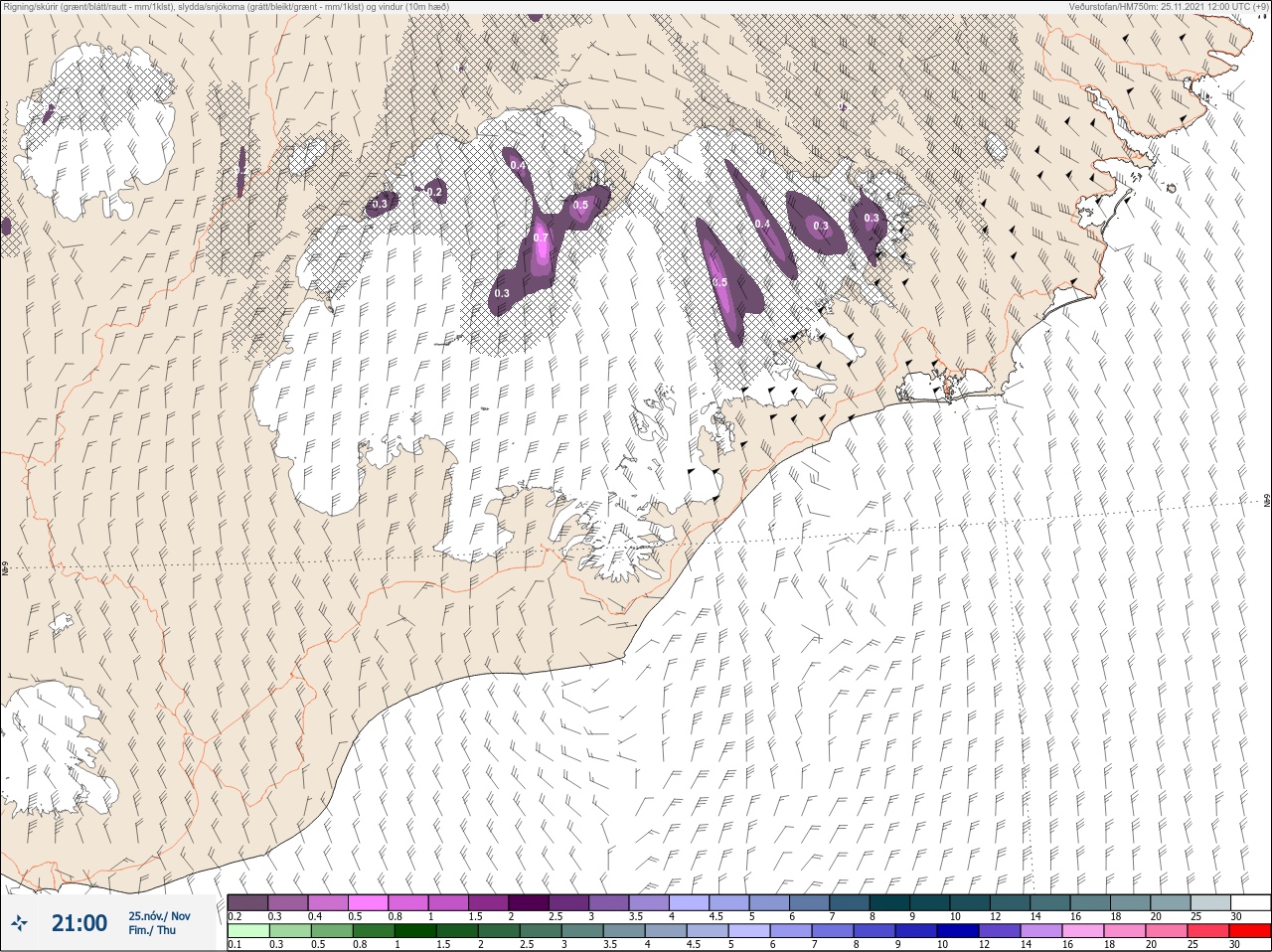Select the palest green swatch after 0.1 in the bottom row
The height and width of the screenshot is (952, 1272).
point(247,931)
